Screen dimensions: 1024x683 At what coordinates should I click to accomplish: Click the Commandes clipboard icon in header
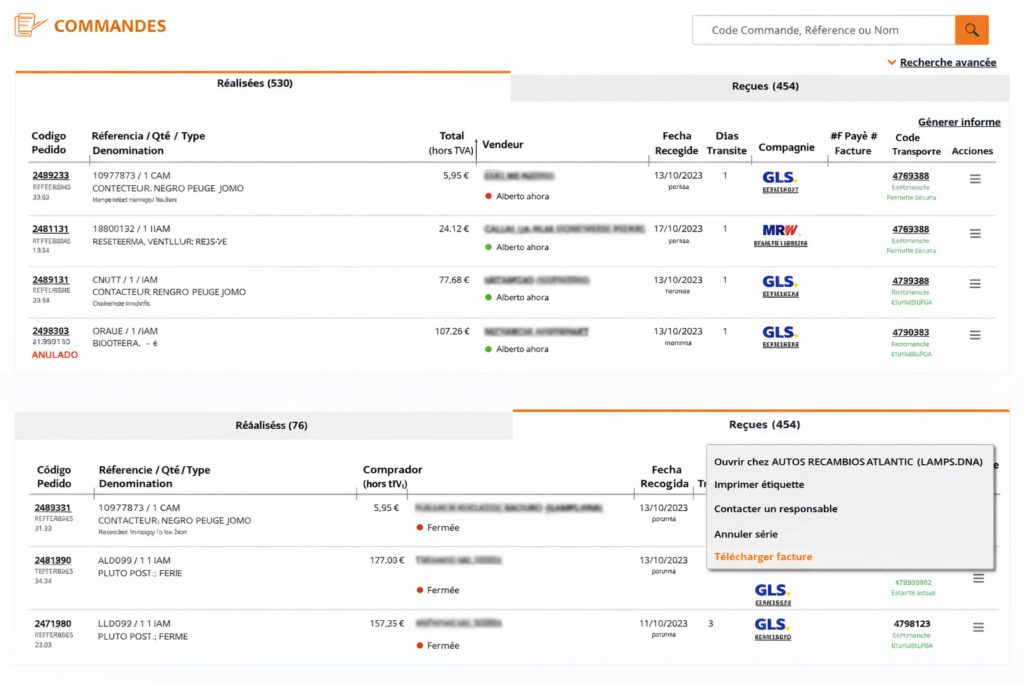coord(30,26)
